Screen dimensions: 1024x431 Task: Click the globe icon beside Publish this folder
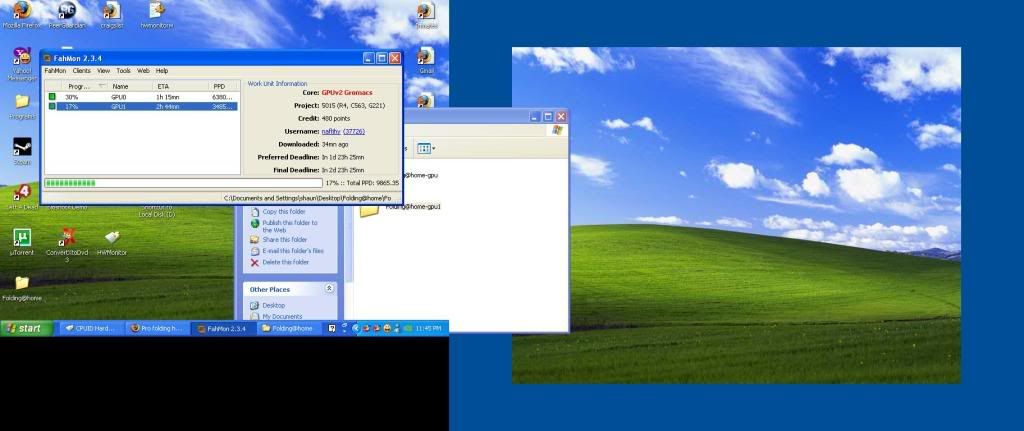point(255,223)
